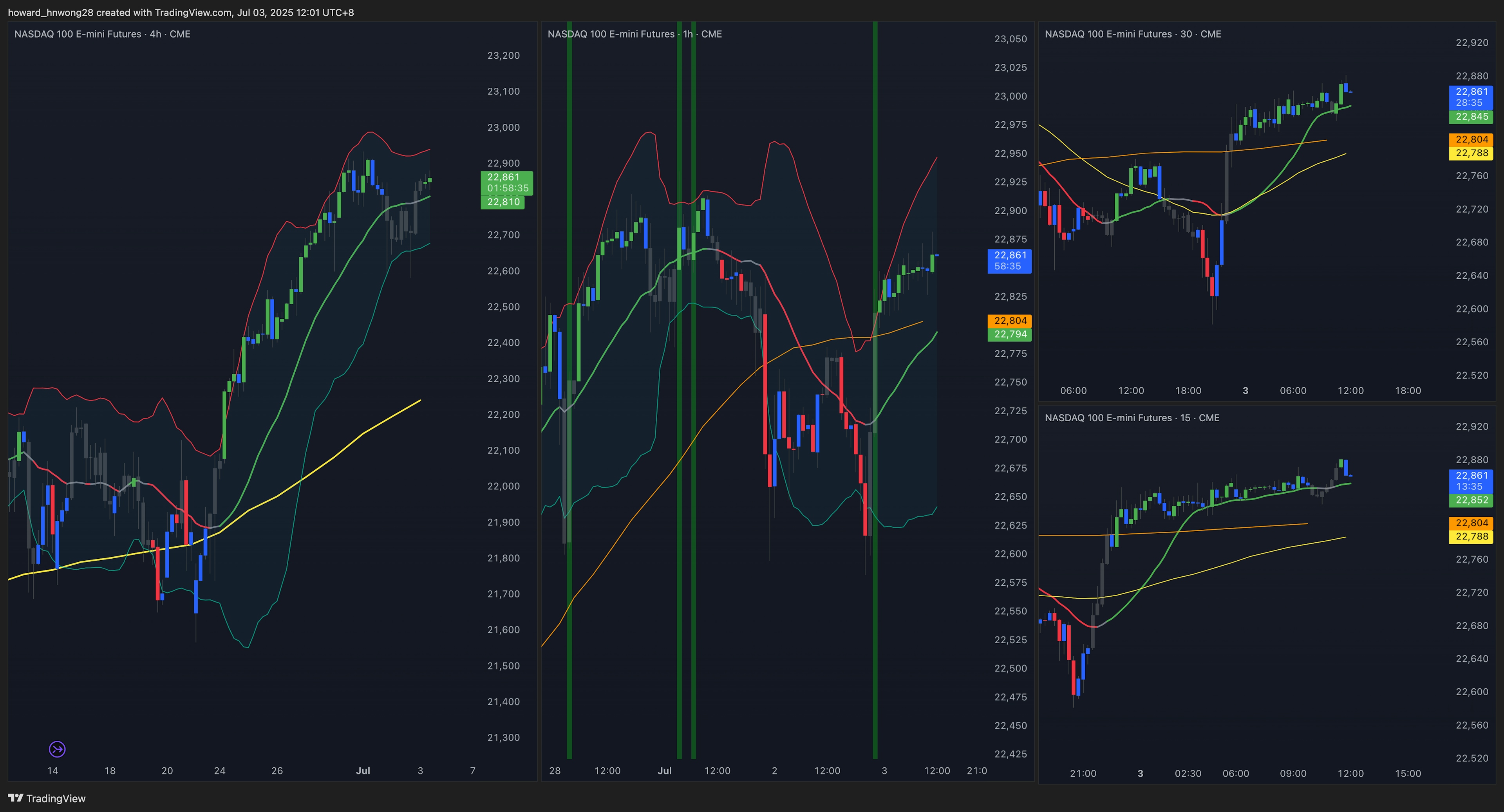Viewport: 1504px width, 812px height.
Task: Select the 4h chart title NASDAQ 100 E-mini Futures
Action: 102,34
